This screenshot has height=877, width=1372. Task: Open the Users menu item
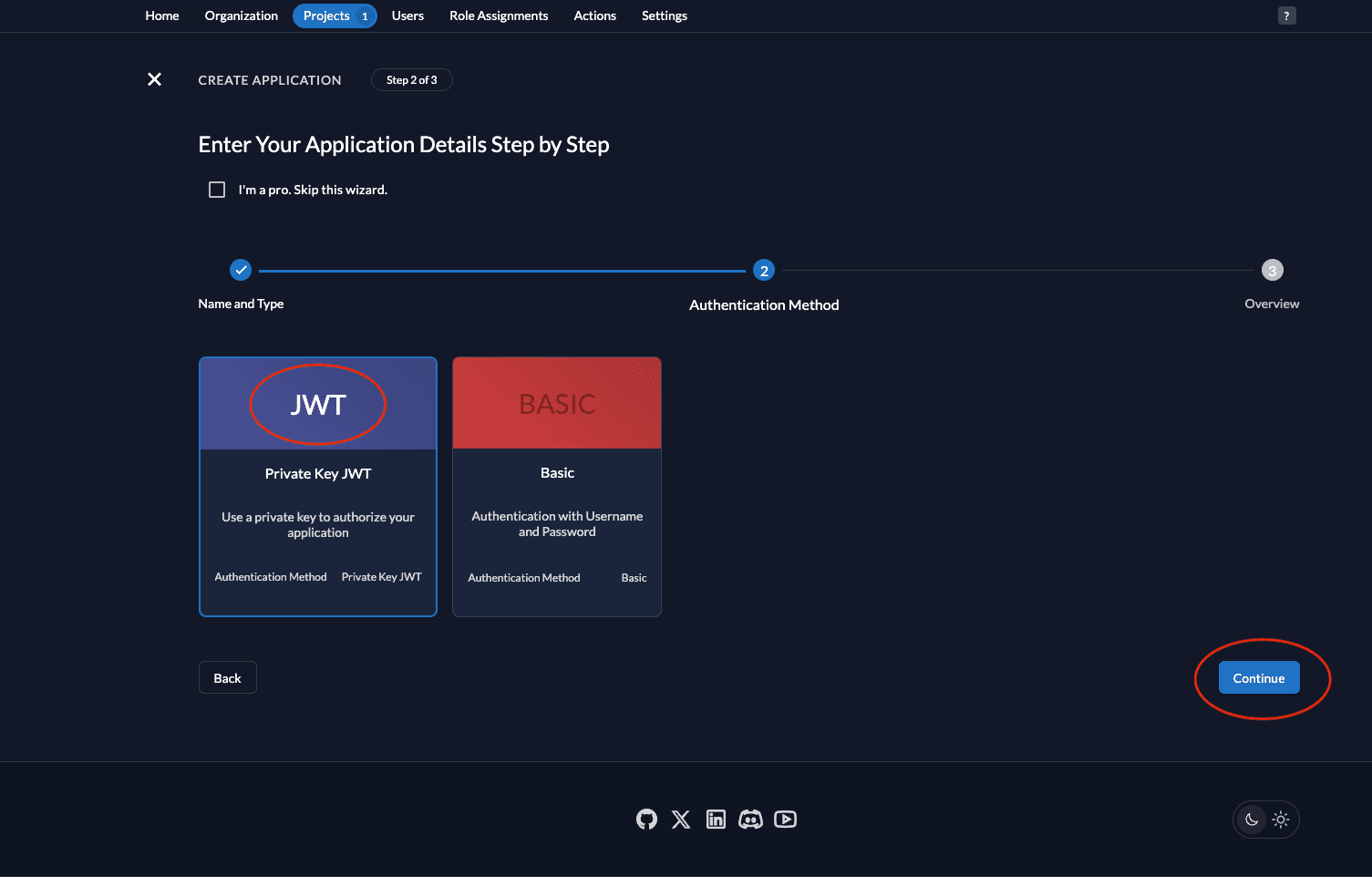[x=407, y=15]
